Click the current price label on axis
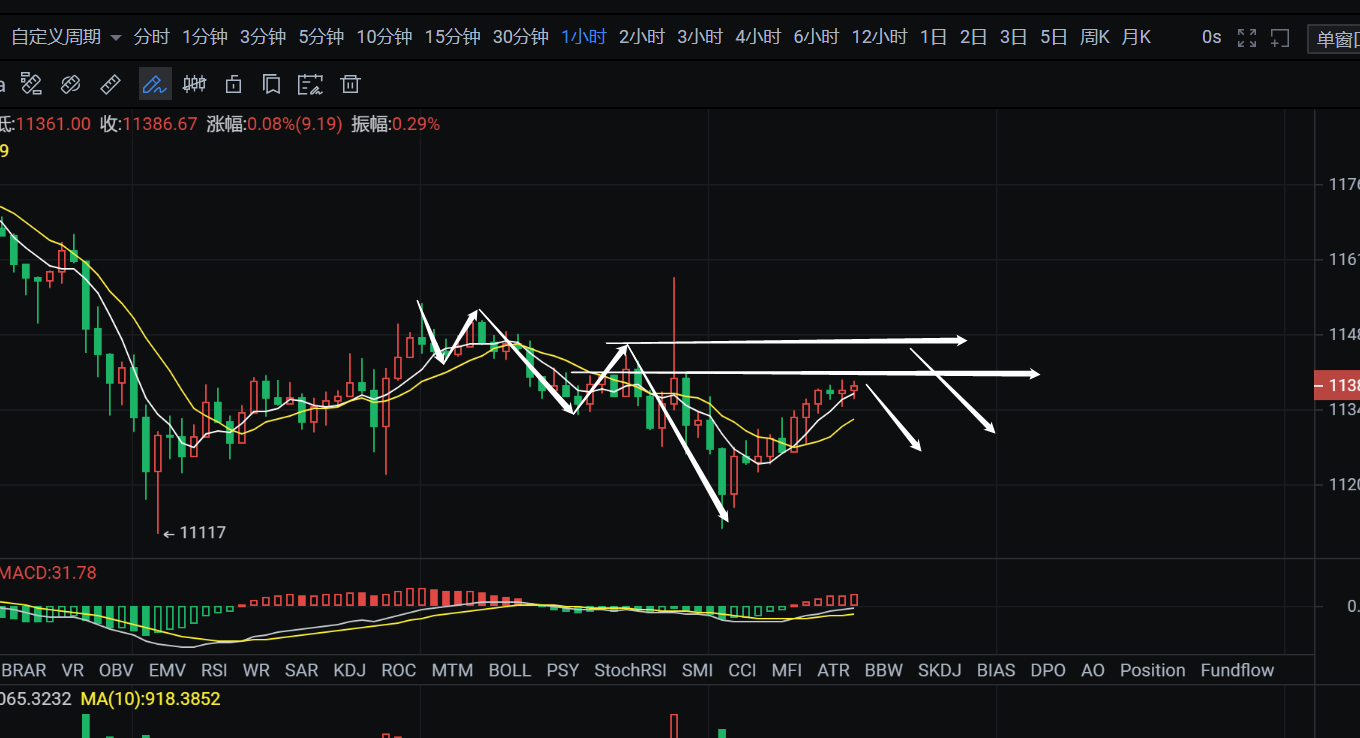Screen dimensions: 1360x738 pyautogui.click(x=1338, y=385)
